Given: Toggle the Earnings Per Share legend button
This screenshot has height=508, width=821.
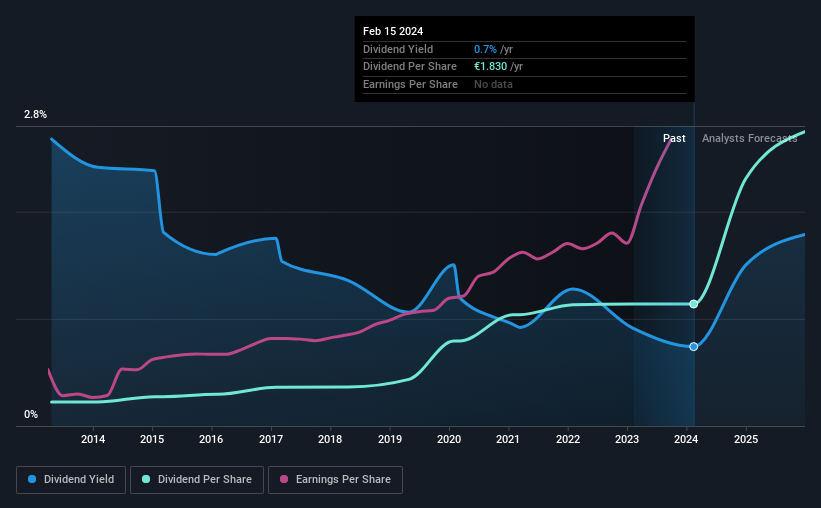Looking at the screenshot, I should tap(335, 480).
